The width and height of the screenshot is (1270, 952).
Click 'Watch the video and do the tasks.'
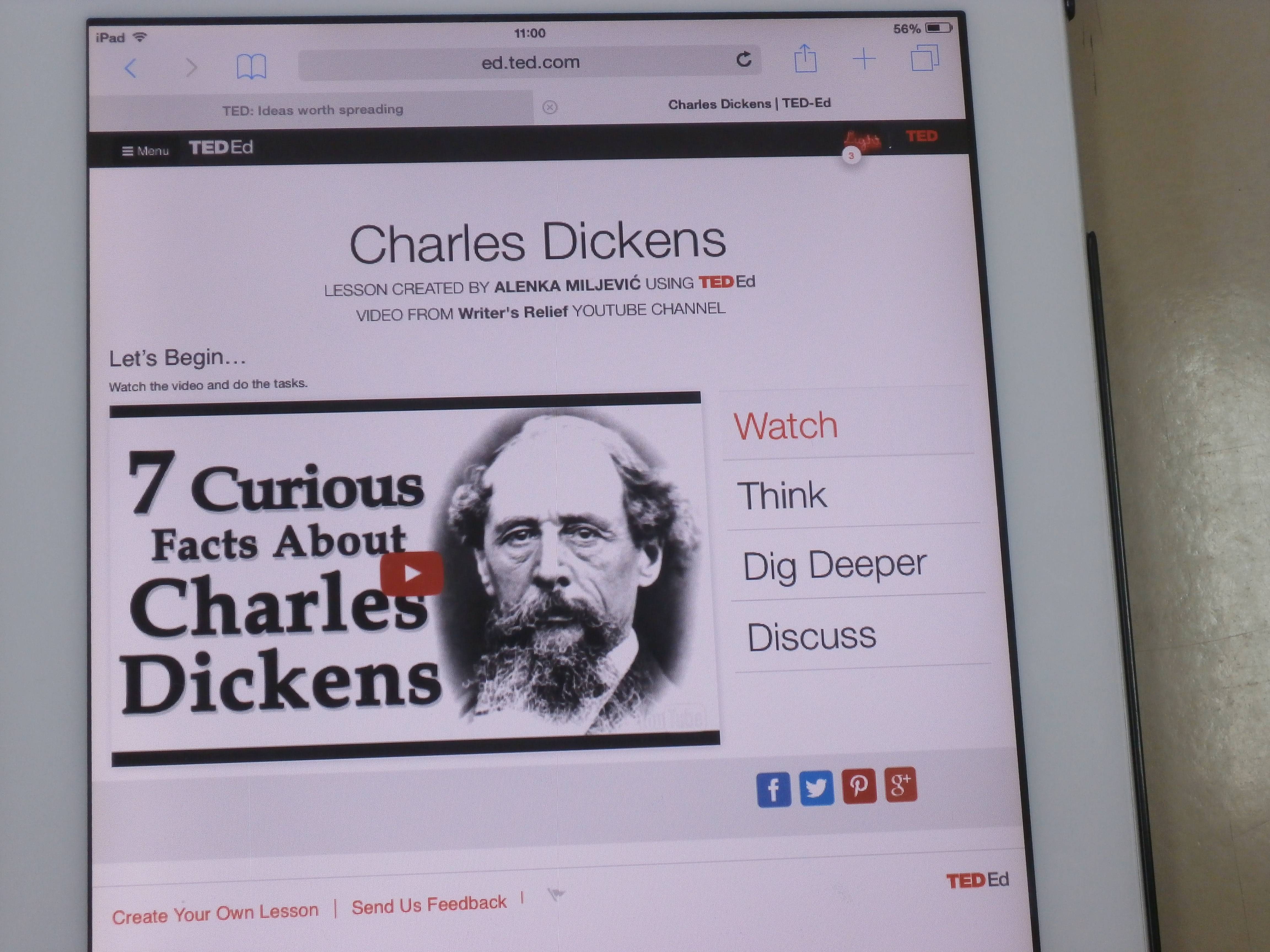(208, 385)
